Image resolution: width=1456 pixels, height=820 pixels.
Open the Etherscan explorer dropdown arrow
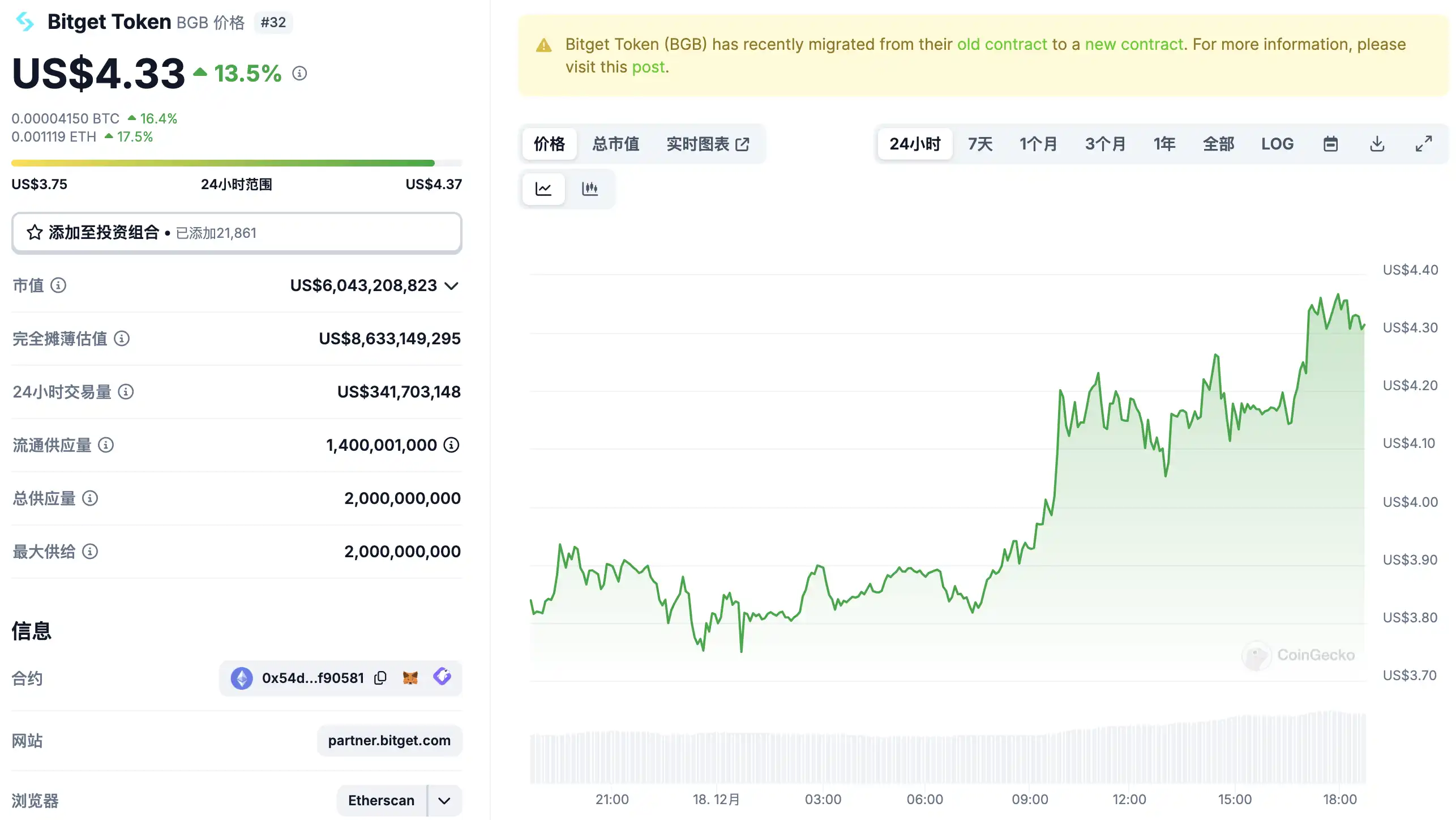pos(444,800)
